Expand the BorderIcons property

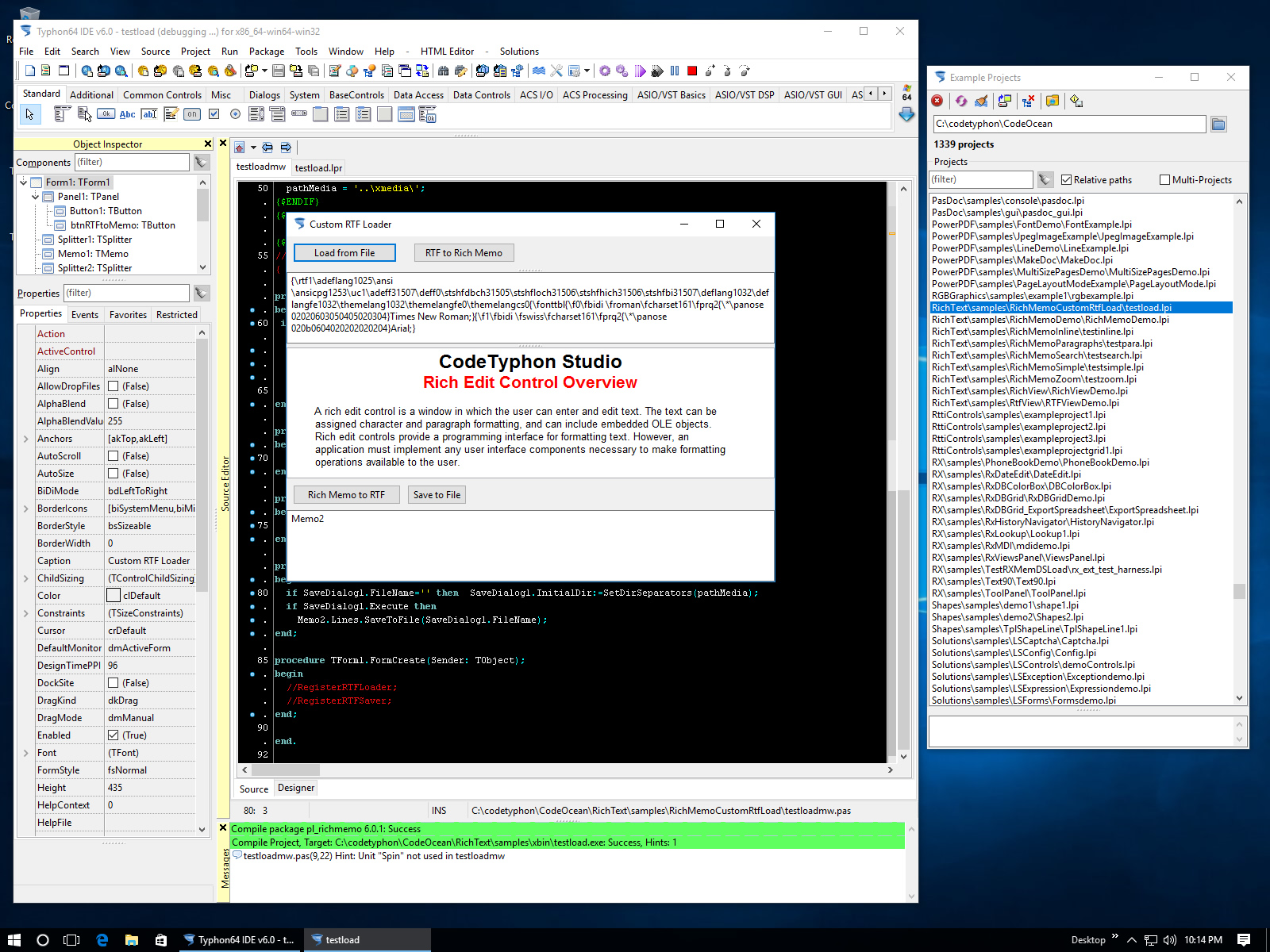pyautogui.click(x=25, y=509)
